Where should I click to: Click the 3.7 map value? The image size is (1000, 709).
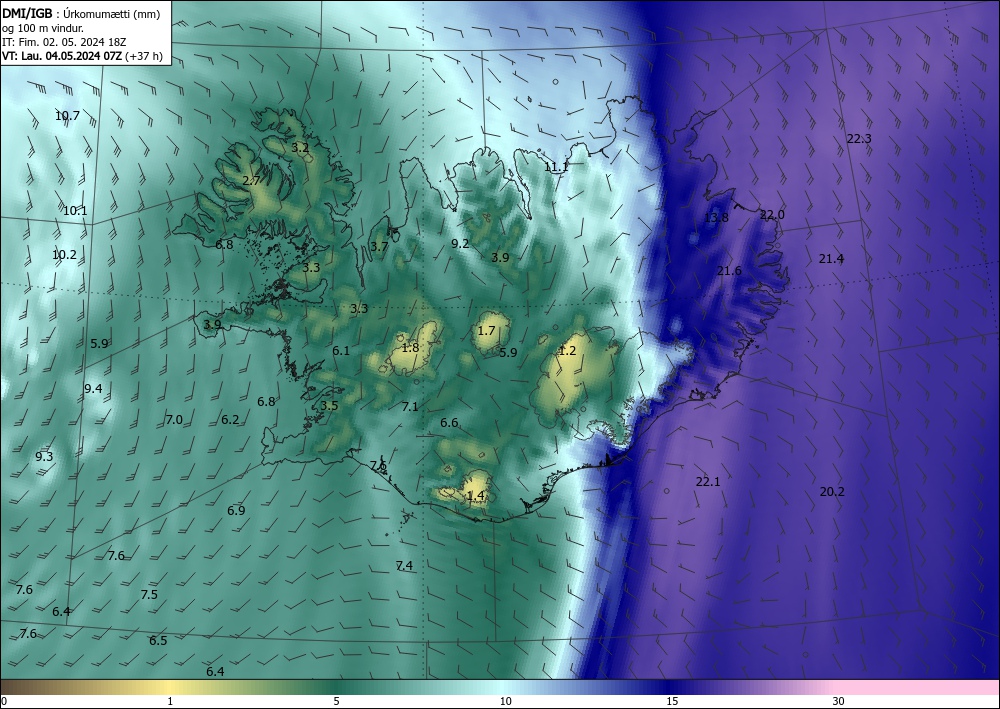point(379,247)
